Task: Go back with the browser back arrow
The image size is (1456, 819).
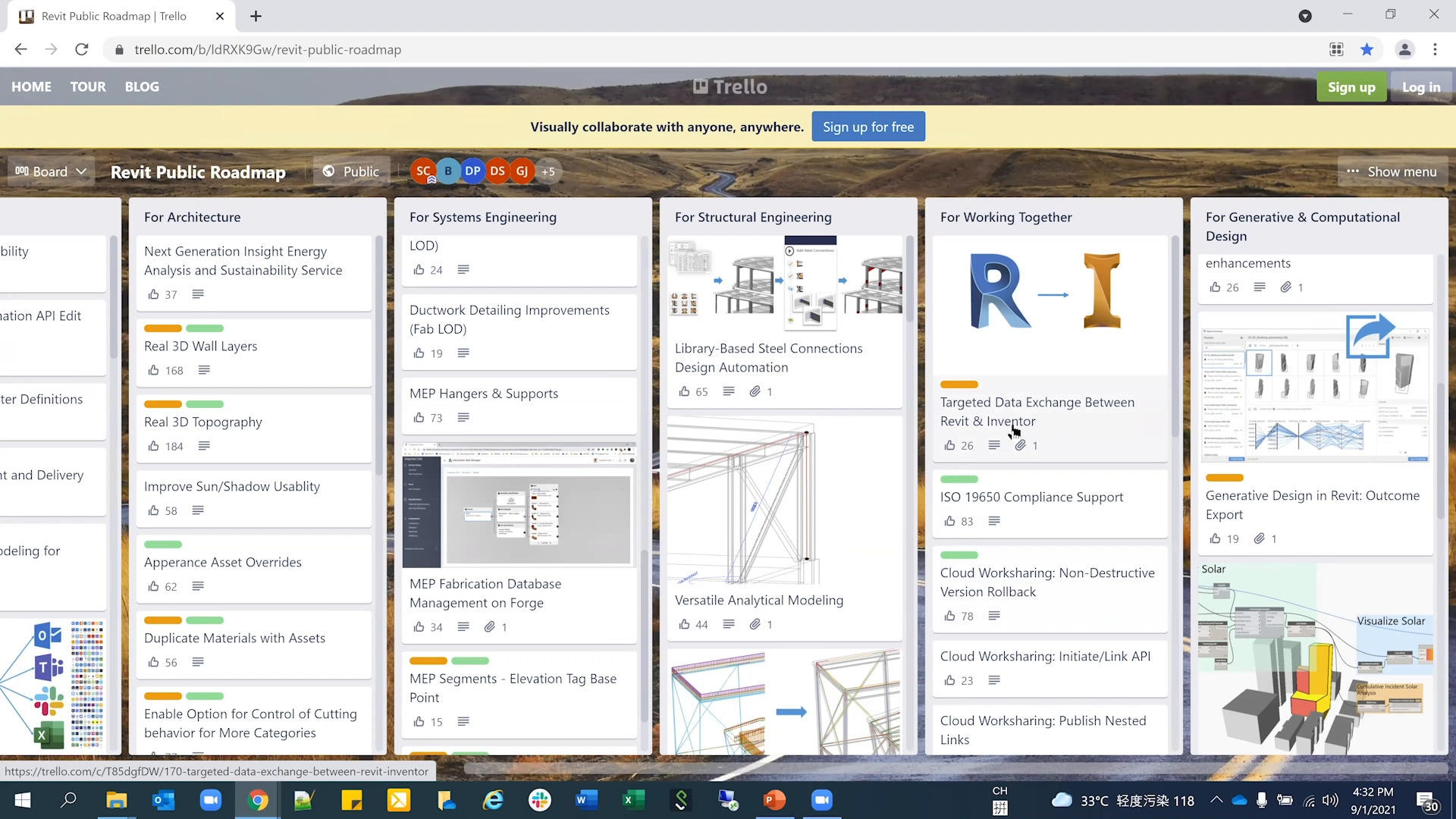Action: coord(20,49)
